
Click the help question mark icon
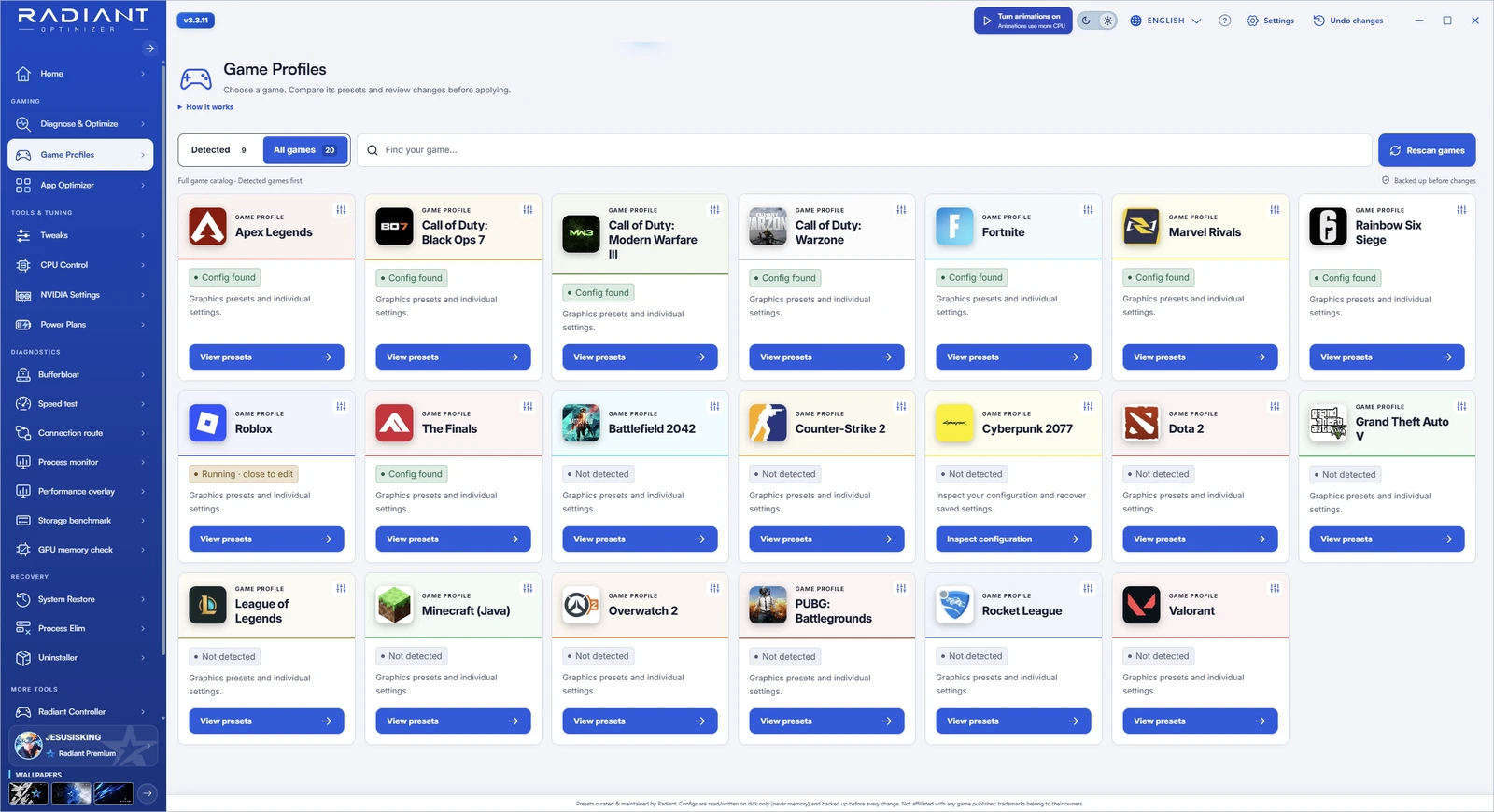click(x=1225, y=21)
